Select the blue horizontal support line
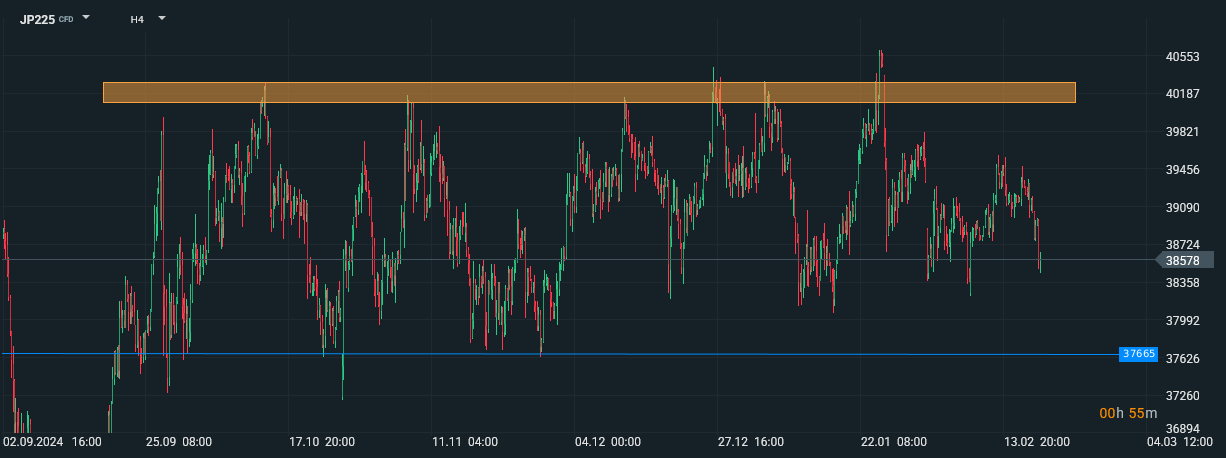The width and height of the screenshot is (1226, 458). [x=560, y=354]
